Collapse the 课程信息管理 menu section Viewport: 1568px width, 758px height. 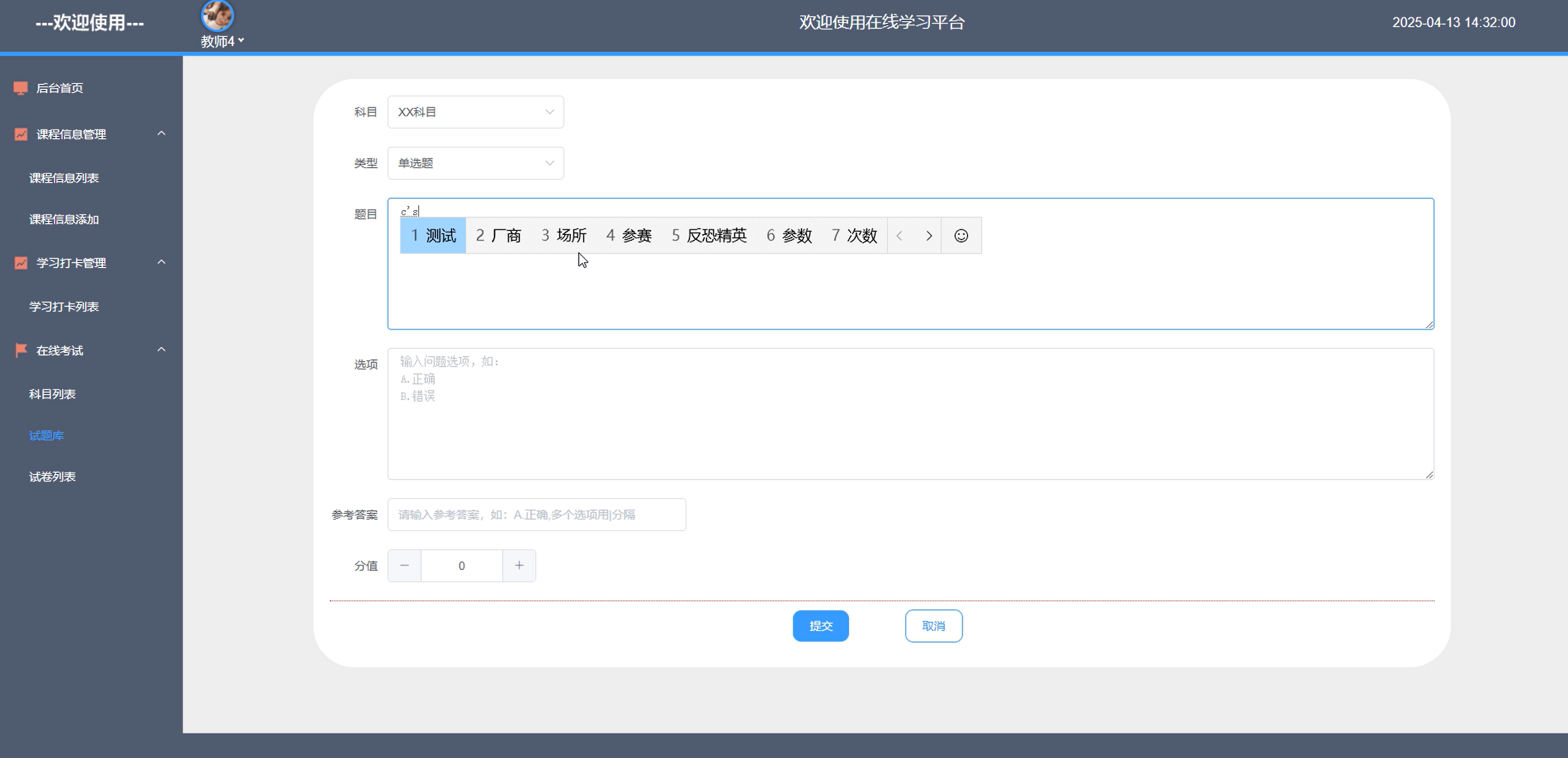click(162, 134)
